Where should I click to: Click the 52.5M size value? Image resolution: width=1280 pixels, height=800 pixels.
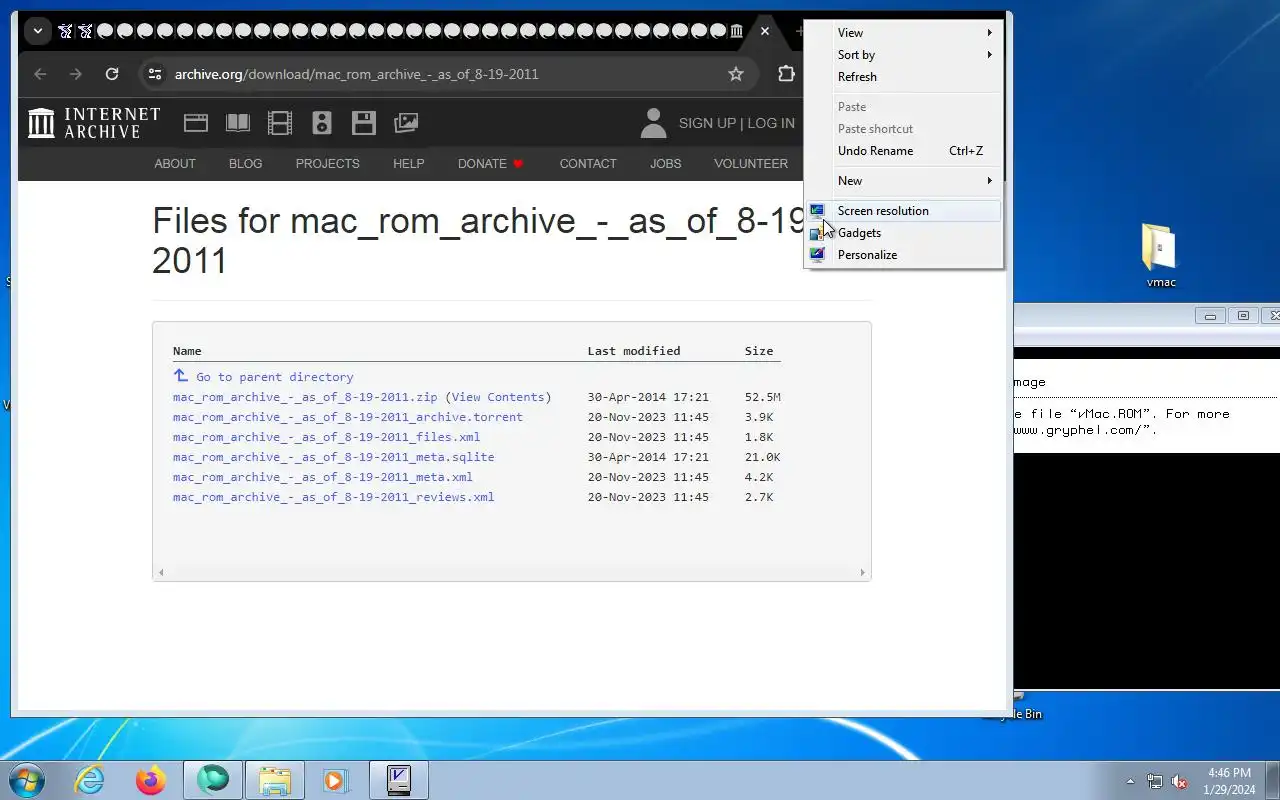762,397
